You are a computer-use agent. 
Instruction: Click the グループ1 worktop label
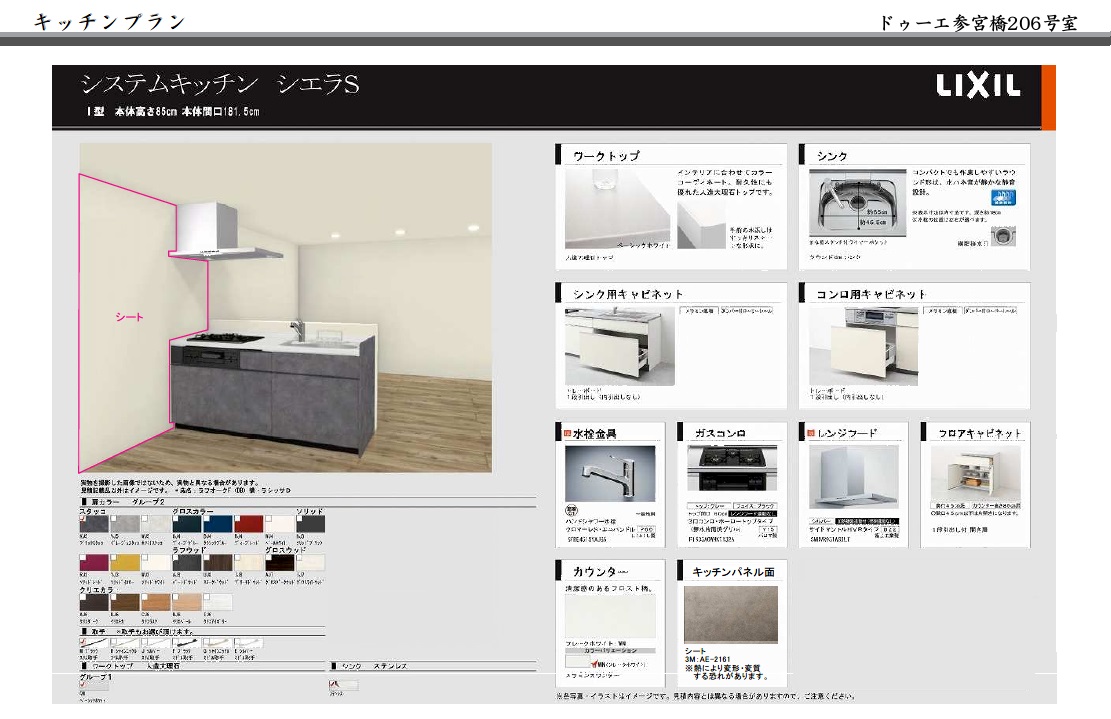tap(96, 676)
